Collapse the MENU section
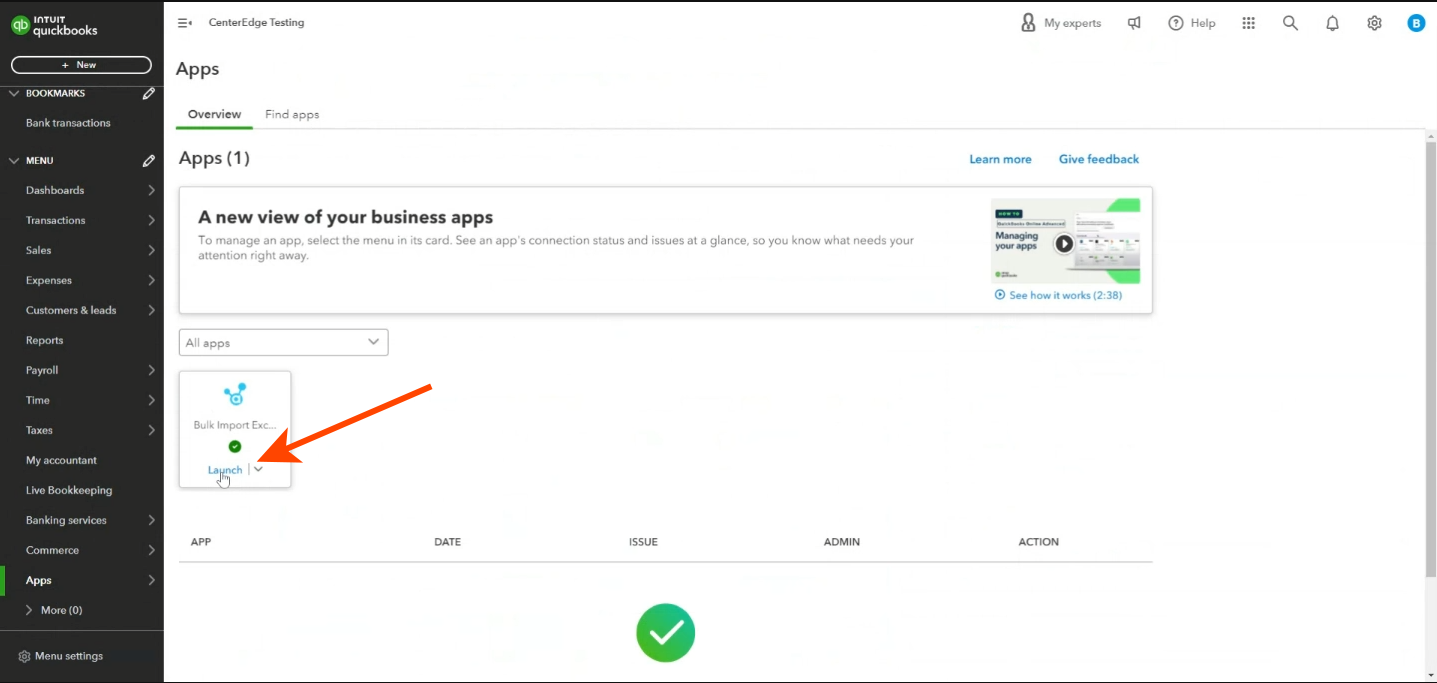The width and height of the screenshot is (1437, 683). coord(14,160)
